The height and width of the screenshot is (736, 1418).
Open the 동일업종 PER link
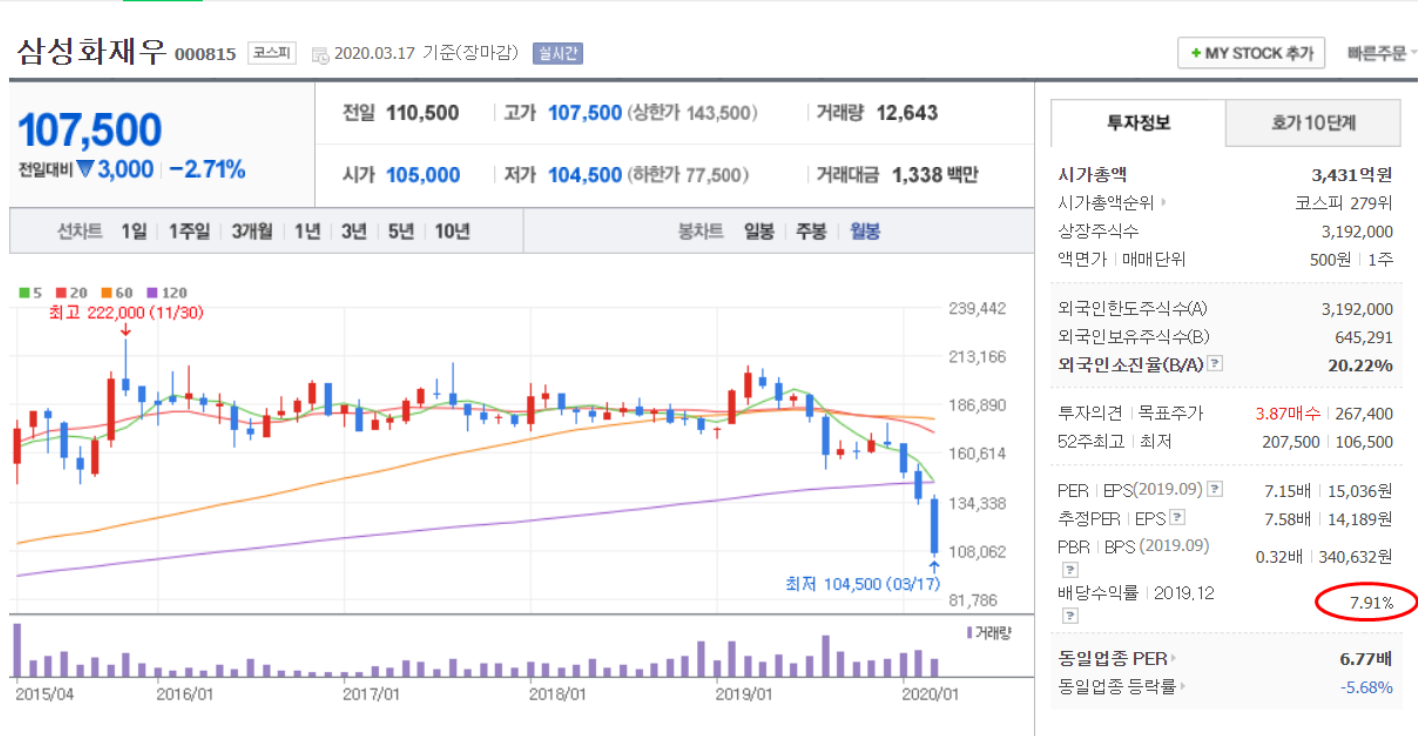pyautogui.click(x=1116, y=658)
